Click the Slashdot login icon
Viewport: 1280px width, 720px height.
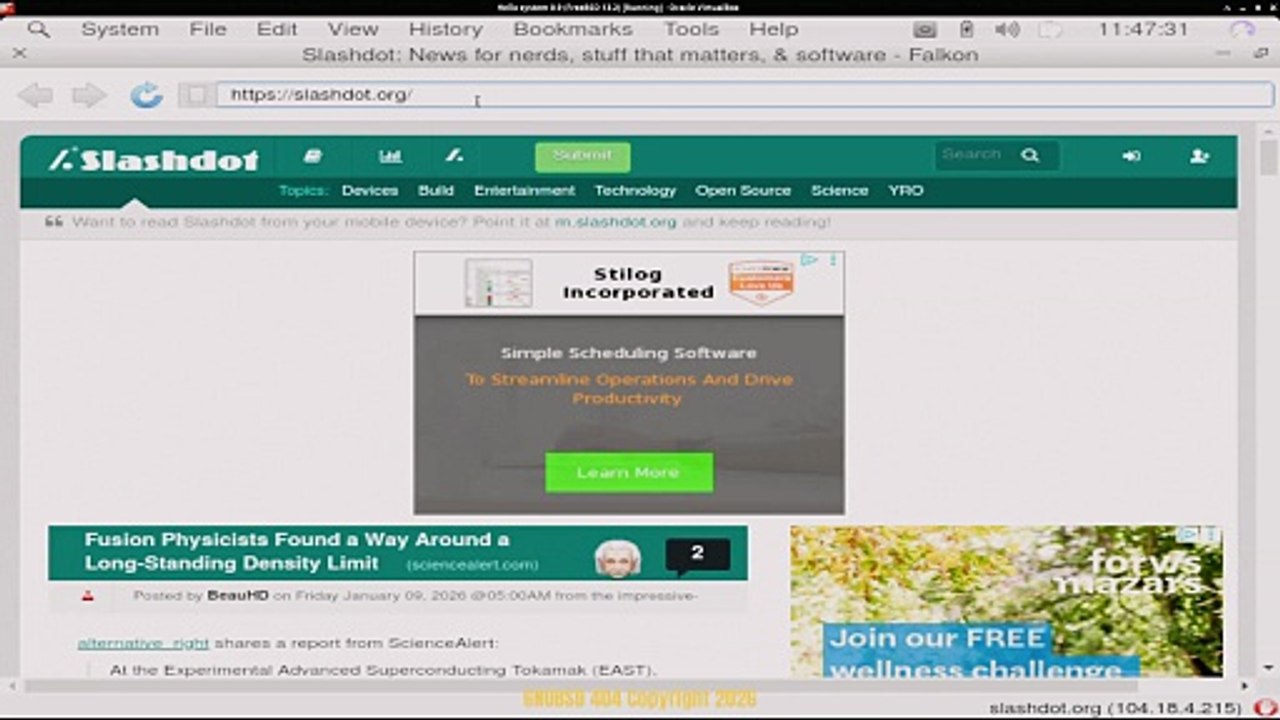[x=1131, y=156]
